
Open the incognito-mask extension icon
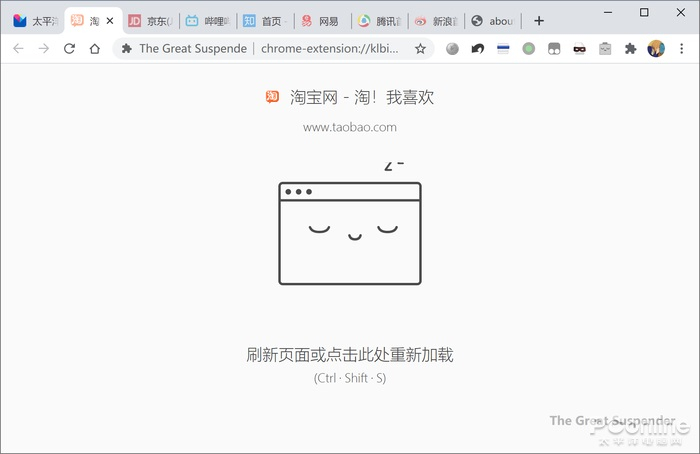(579, 49)
